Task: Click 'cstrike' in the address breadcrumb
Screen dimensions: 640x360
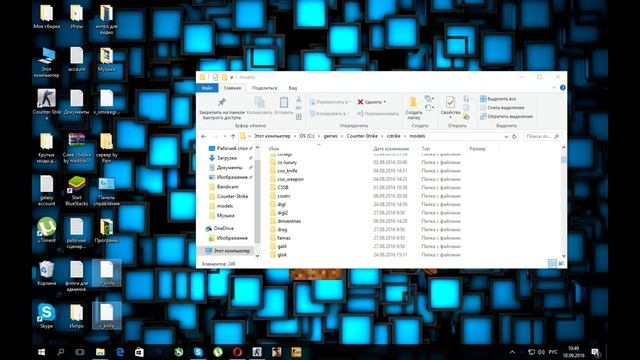Action: click(393, 136)
